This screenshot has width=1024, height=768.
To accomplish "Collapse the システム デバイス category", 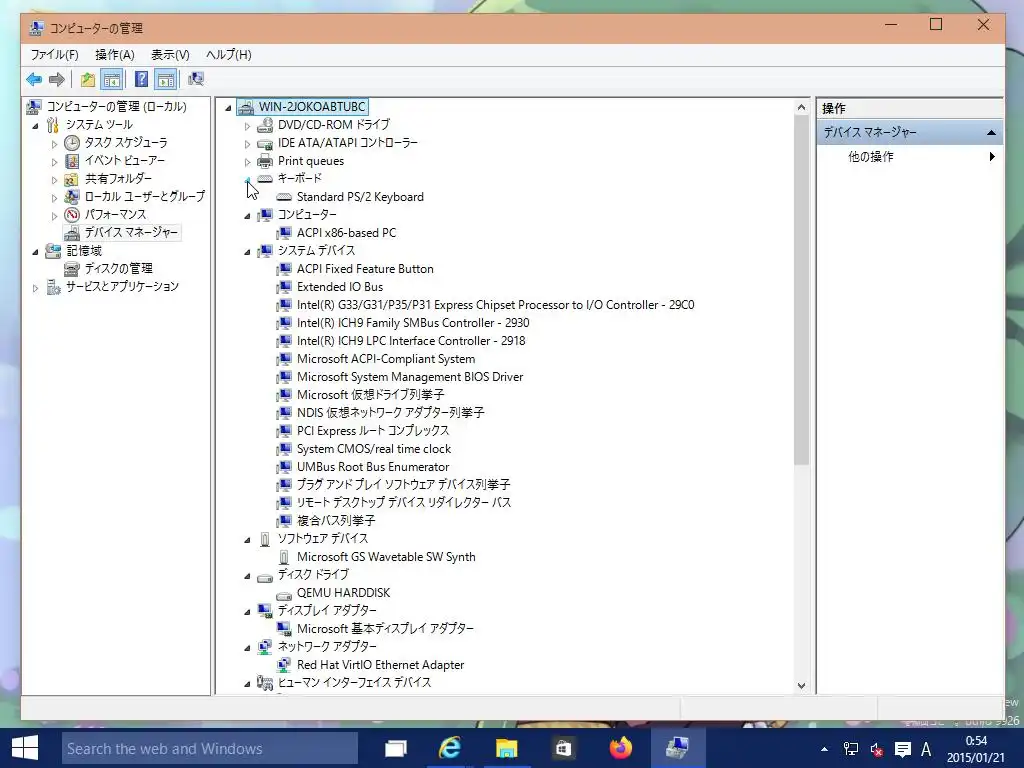I will pyautogui.click(x=248, y=251).
